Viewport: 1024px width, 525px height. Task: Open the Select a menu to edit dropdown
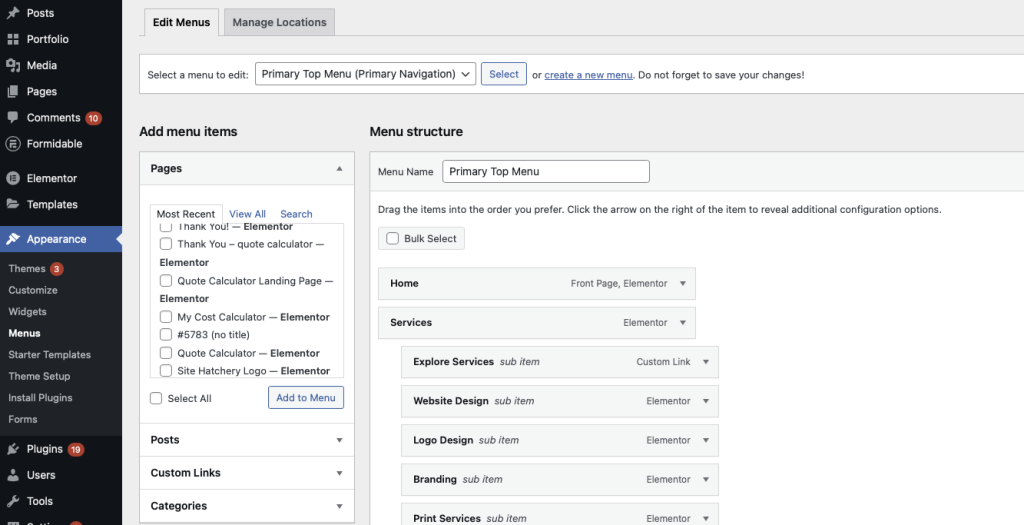pyautogui.click(x=366, y=74)
